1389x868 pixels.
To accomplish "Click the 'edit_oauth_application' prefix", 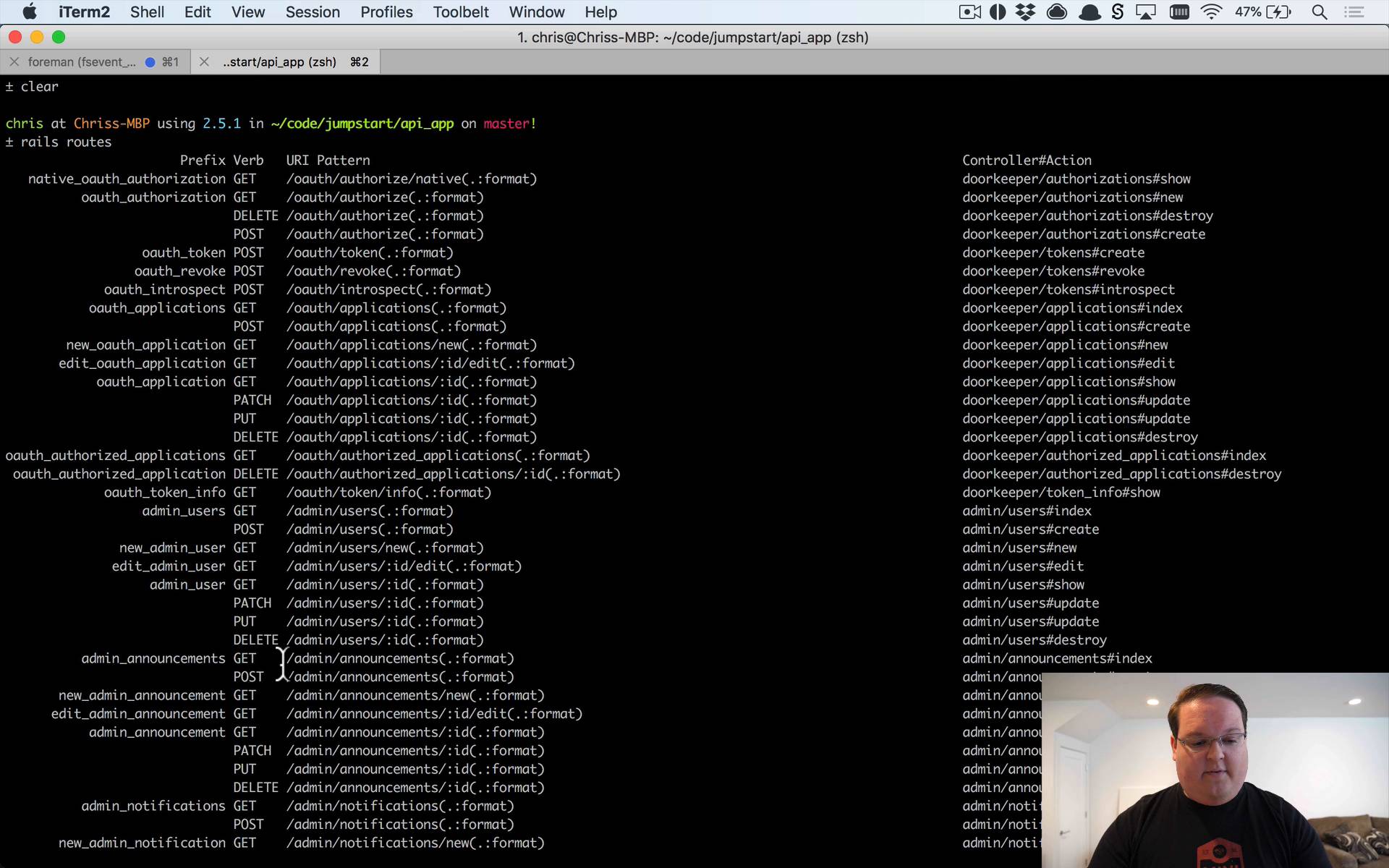I will coord(143,363).
